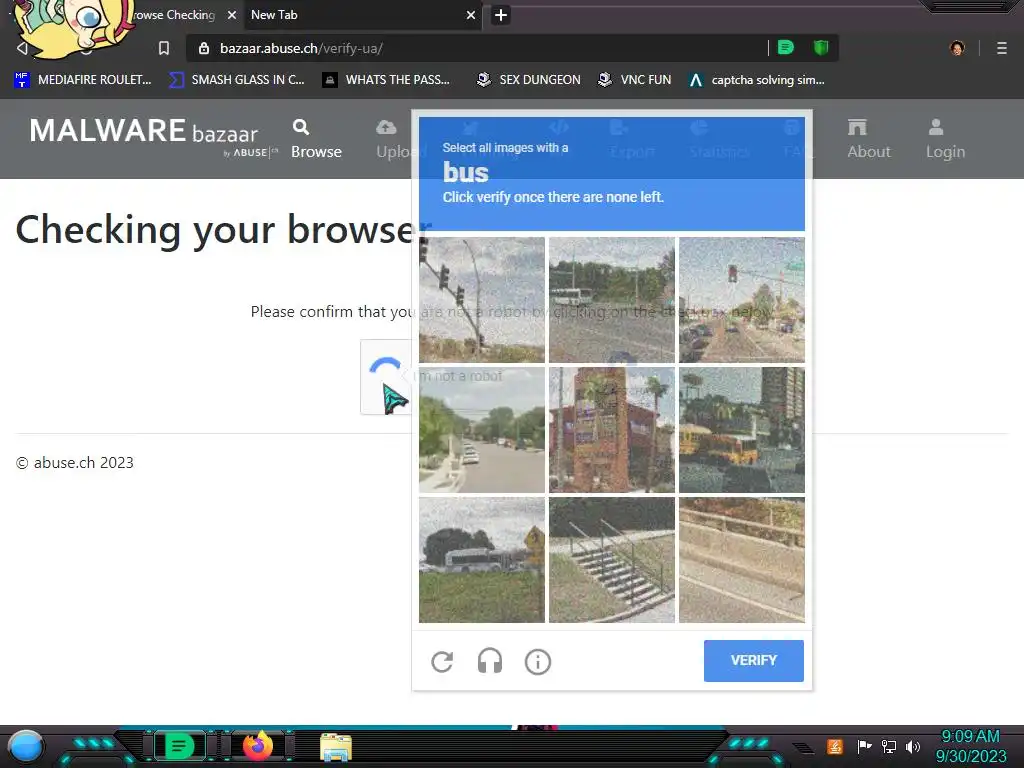Click green chat extension icon in address bar
The width and height of the screenshot is (1024, 768).
click(786, 47)
